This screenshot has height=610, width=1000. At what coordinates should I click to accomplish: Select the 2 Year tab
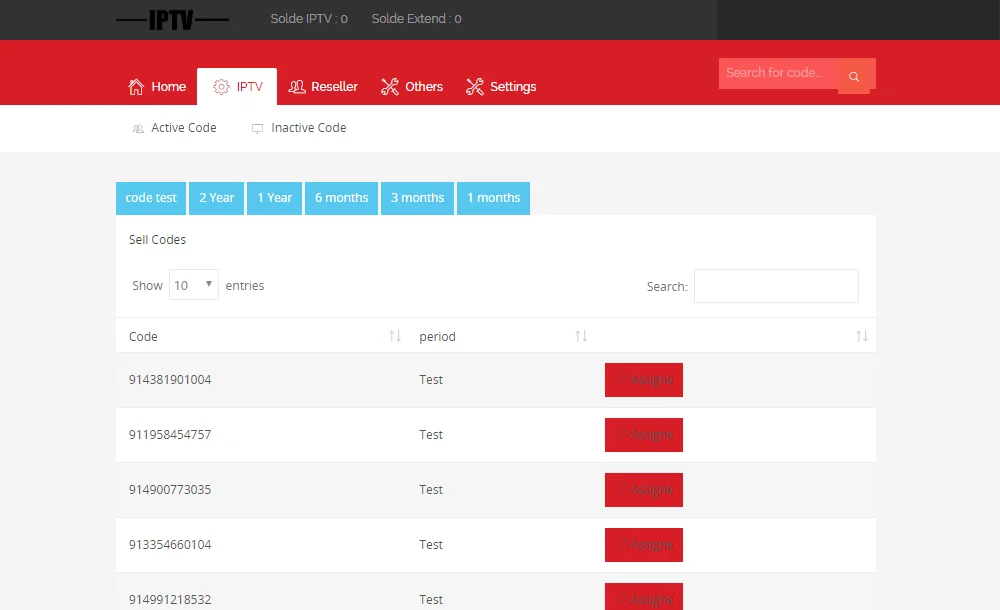coord(216,198)
